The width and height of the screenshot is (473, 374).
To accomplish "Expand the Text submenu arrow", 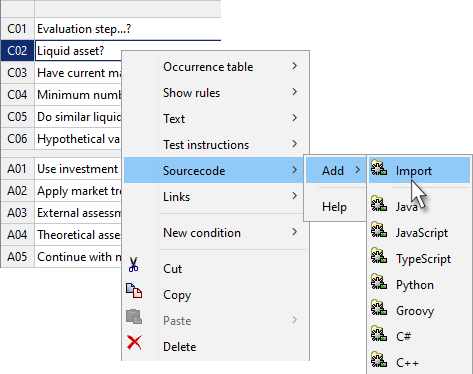I will (295, 118).
